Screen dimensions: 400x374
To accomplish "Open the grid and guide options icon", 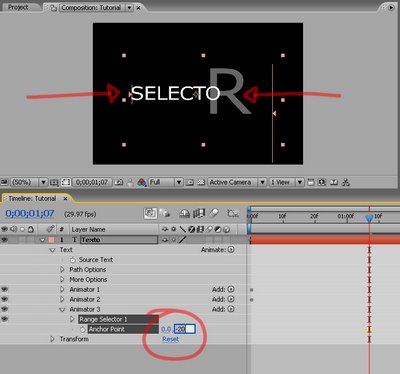I will [x=54, y=182].
